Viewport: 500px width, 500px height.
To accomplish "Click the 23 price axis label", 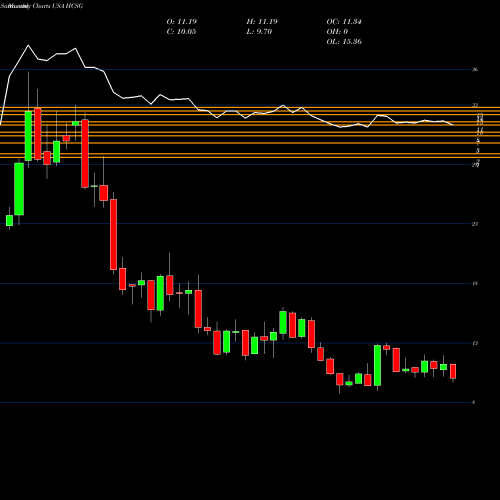I will pyautogui.click(x=475, y=224).
